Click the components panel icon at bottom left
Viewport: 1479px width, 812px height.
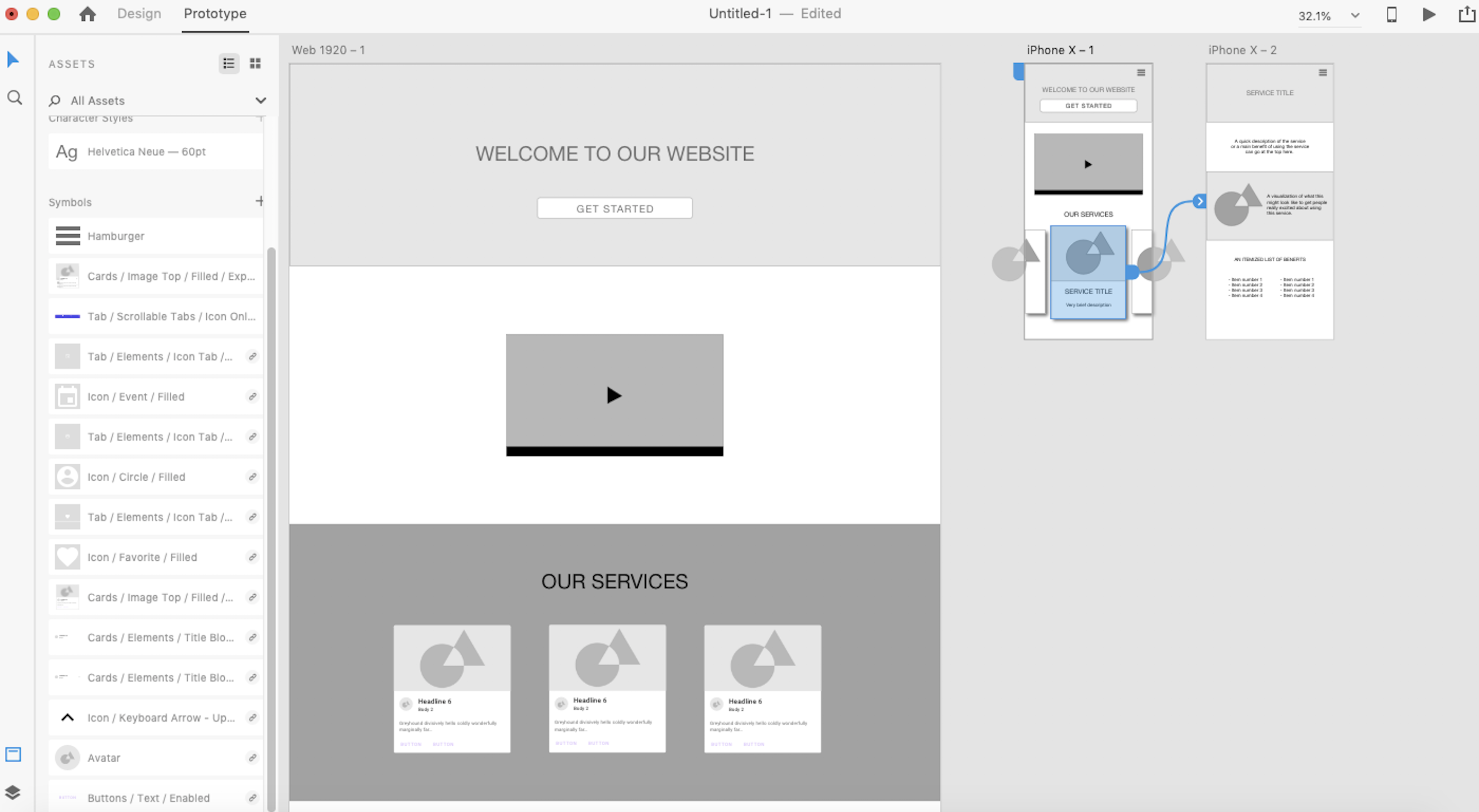(x=15, y=755)
